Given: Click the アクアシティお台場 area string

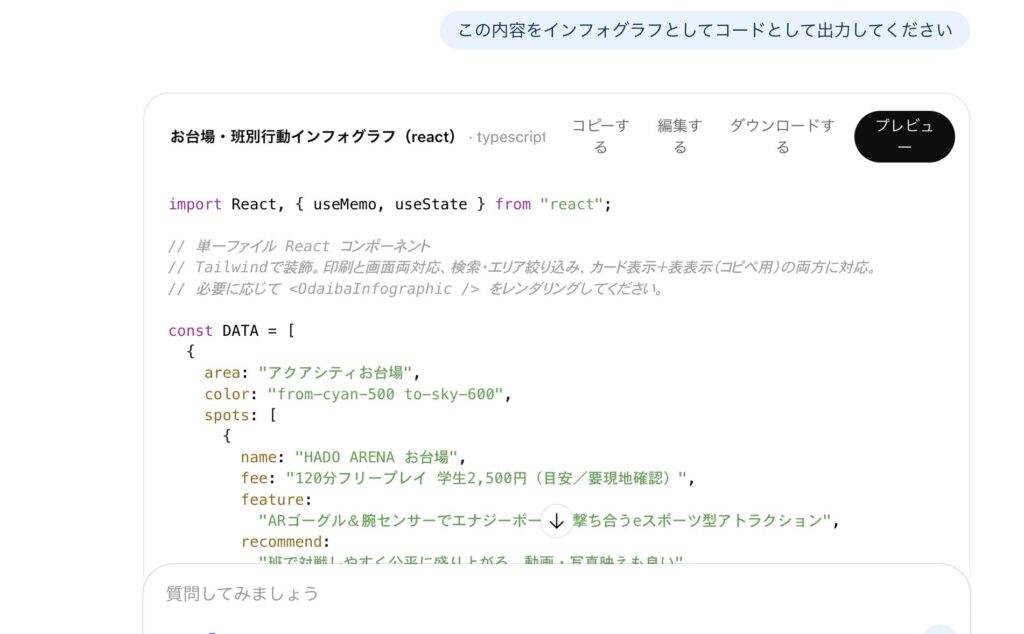Looking at the screenshot, I should click(x=335, y=373).
